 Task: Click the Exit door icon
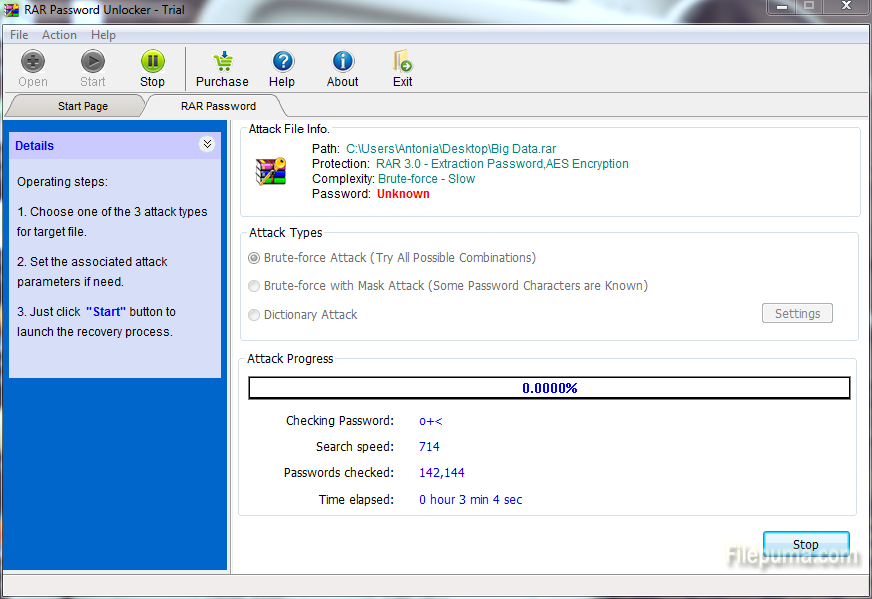[402, 62]
